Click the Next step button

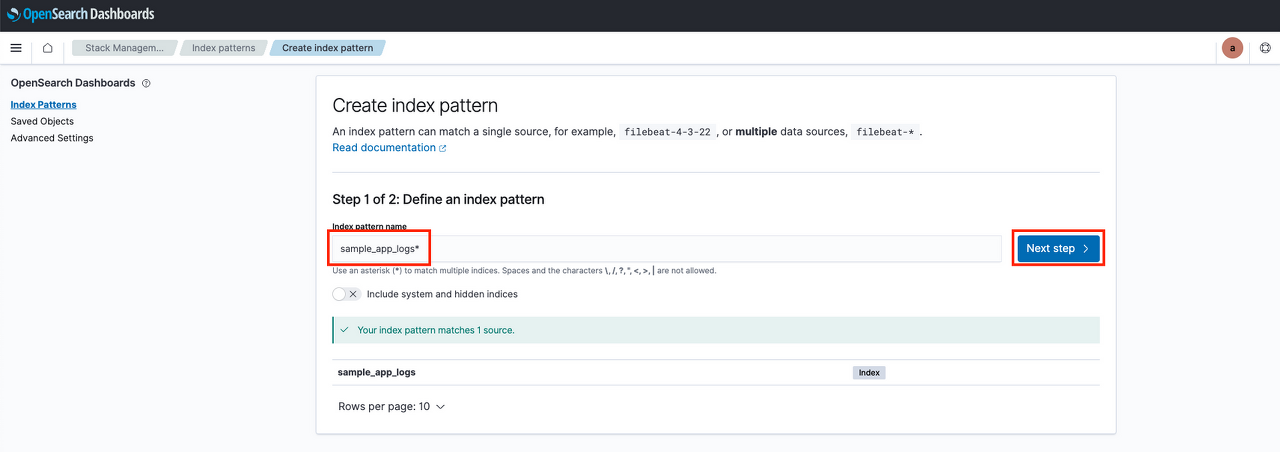point(1058,248)
